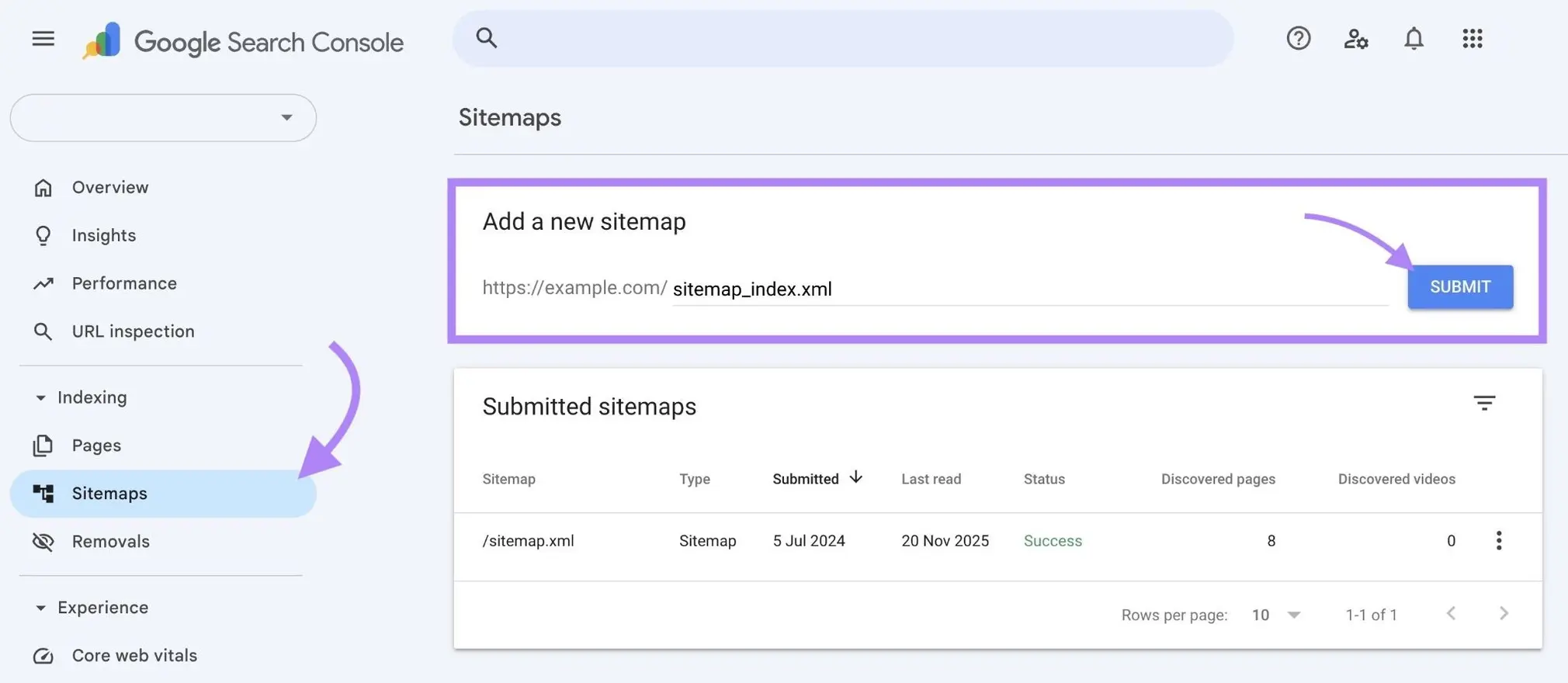Screen dimensions: 1568x683
Task: Go to next page of sitemaps
Action: (1504, 613)
